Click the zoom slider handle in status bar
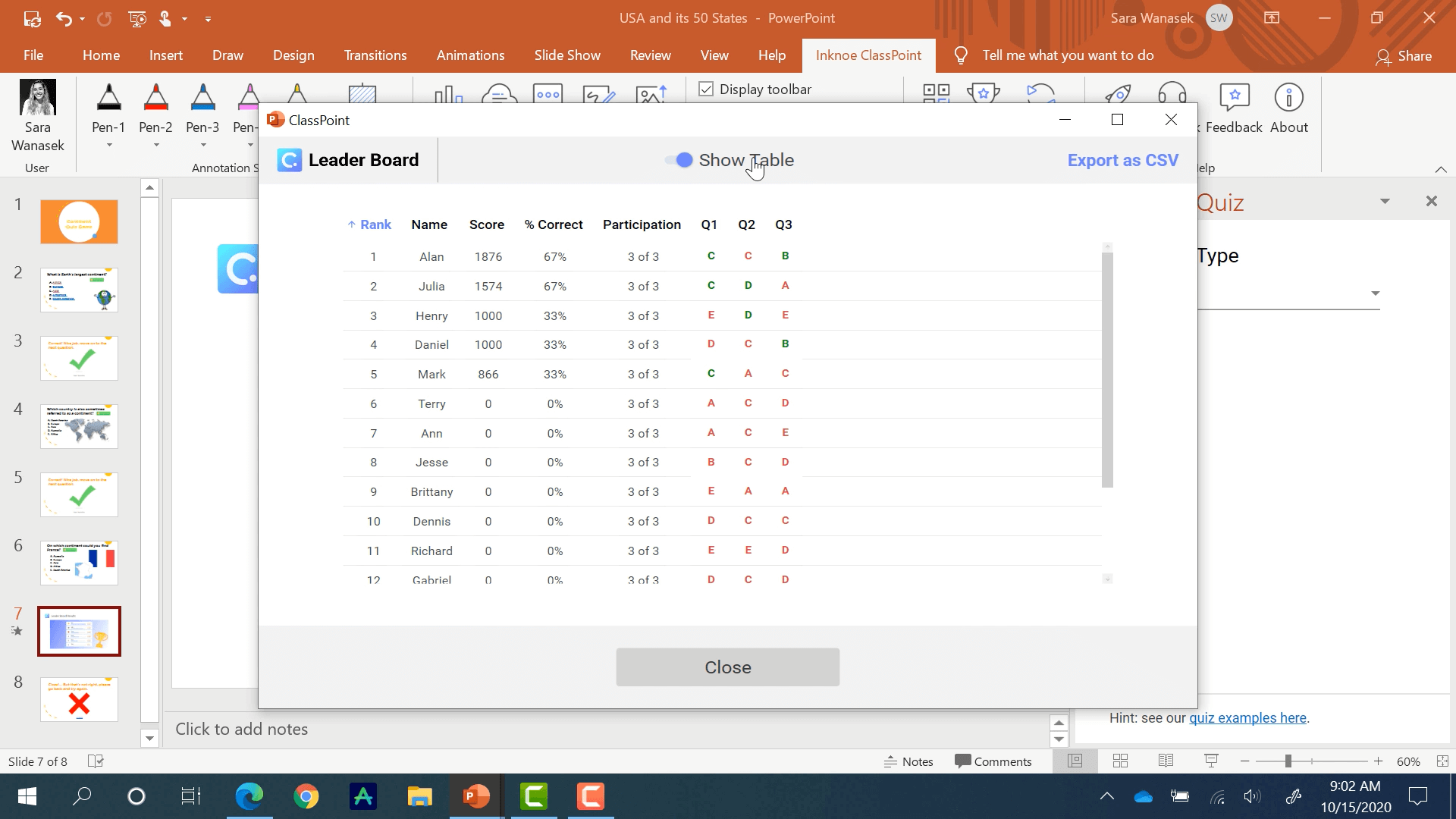Screen dimensions: 1456x819 [1288, 761]
